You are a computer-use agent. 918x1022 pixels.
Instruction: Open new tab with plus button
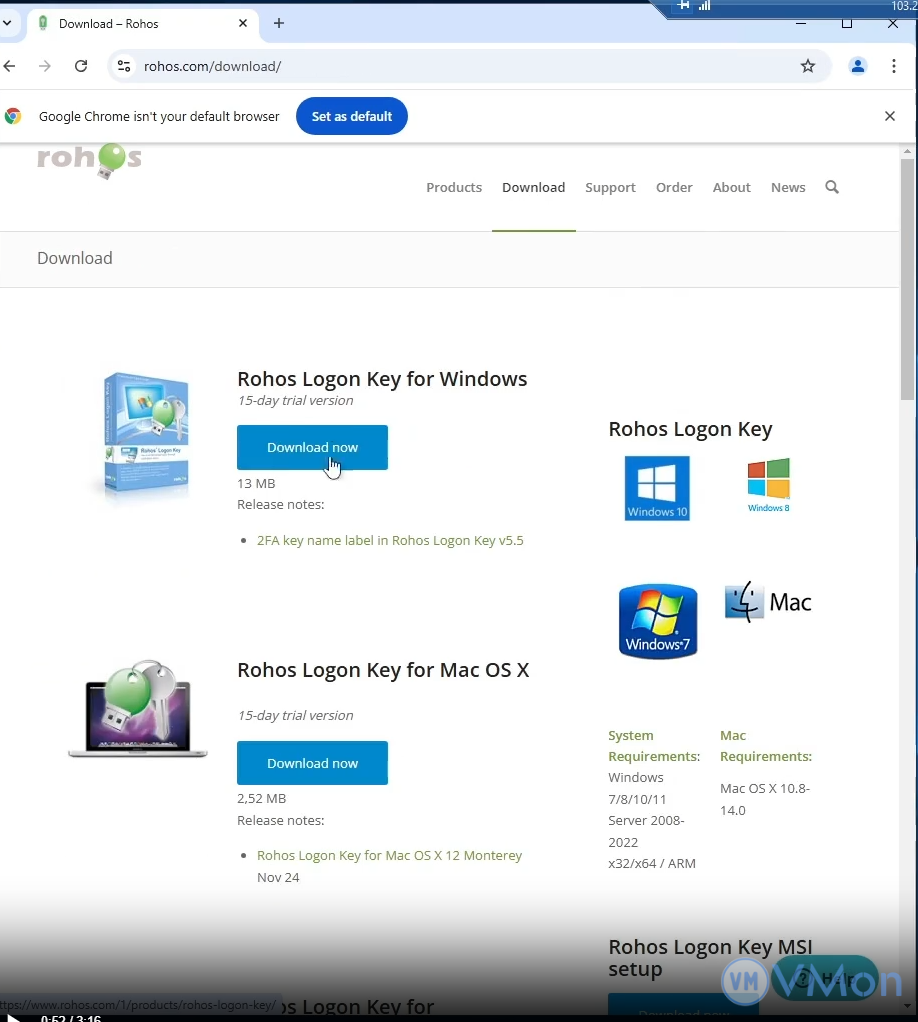pos(279,23)
